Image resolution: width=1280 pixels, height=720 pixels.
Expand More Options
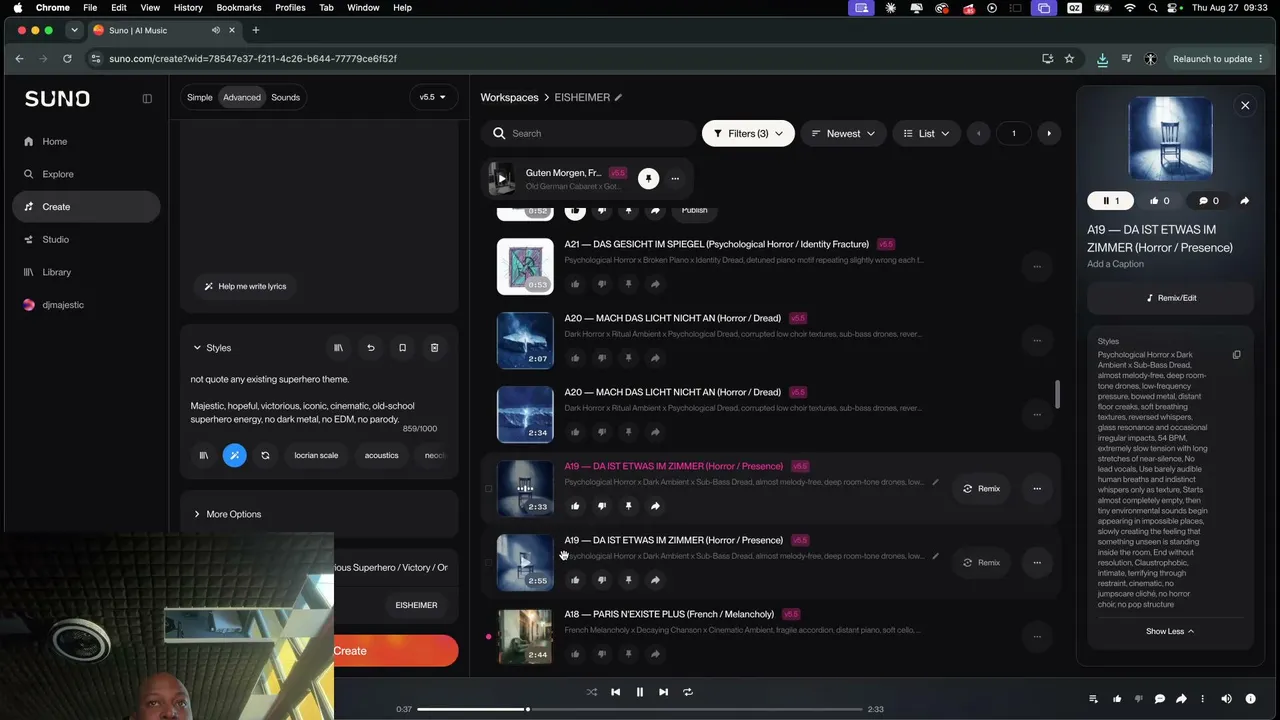pos(227,514)
